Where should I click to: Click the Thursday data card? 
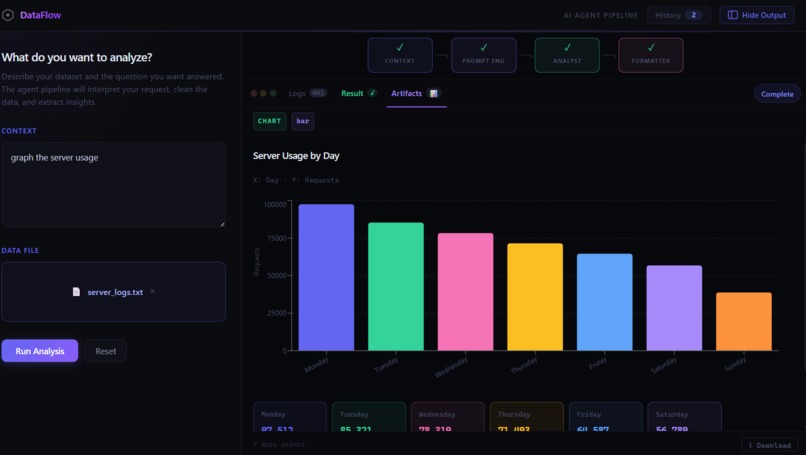pos(526,417)
